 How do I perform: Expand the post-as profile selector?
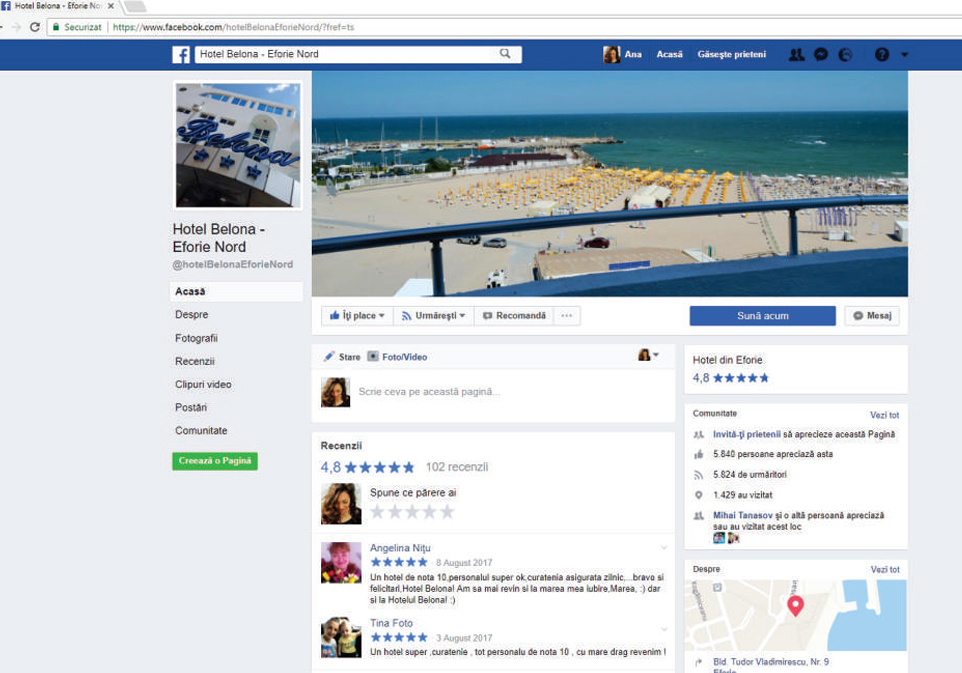tap(649, 355)
